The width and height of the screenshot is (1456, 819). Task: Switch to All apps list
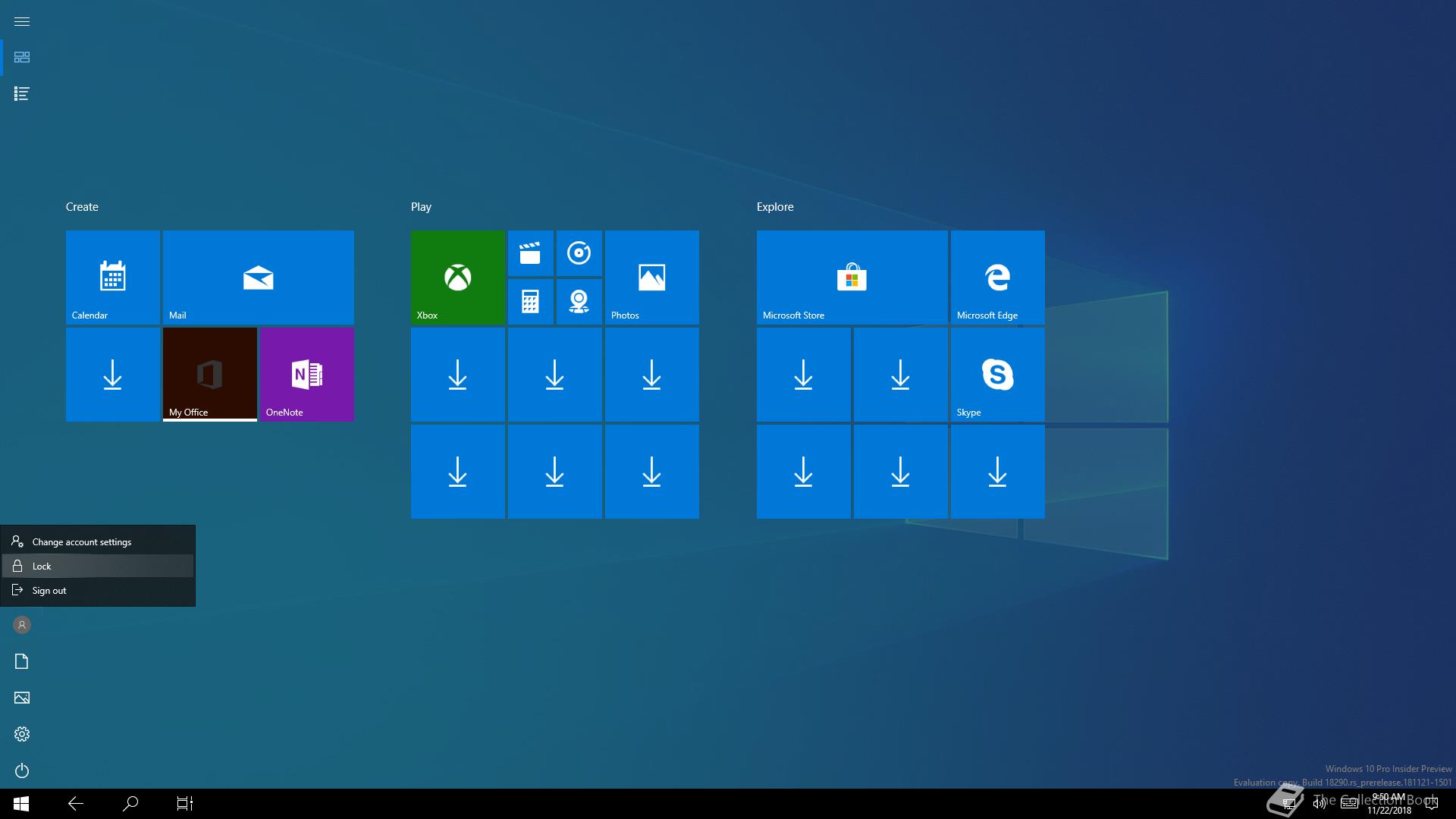[x=22, y=94]
